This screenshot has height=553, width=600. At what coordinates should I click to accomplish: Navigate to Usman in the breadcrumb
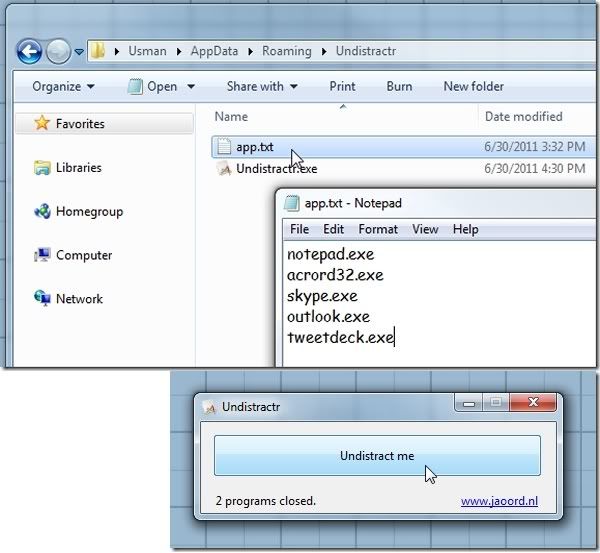147,51
